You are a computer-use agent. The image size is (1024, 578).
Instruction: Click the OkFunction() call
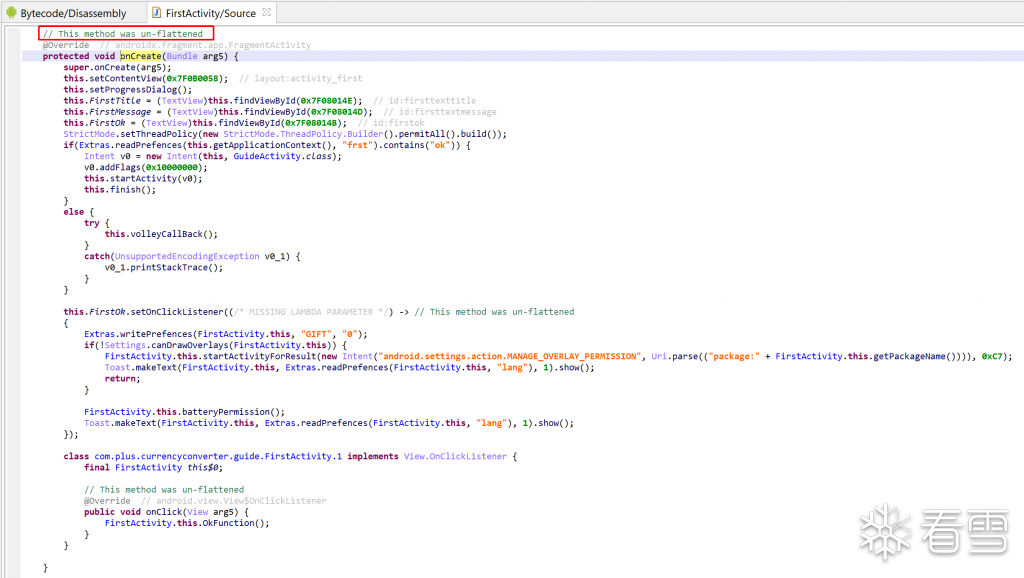pos(236,522)
